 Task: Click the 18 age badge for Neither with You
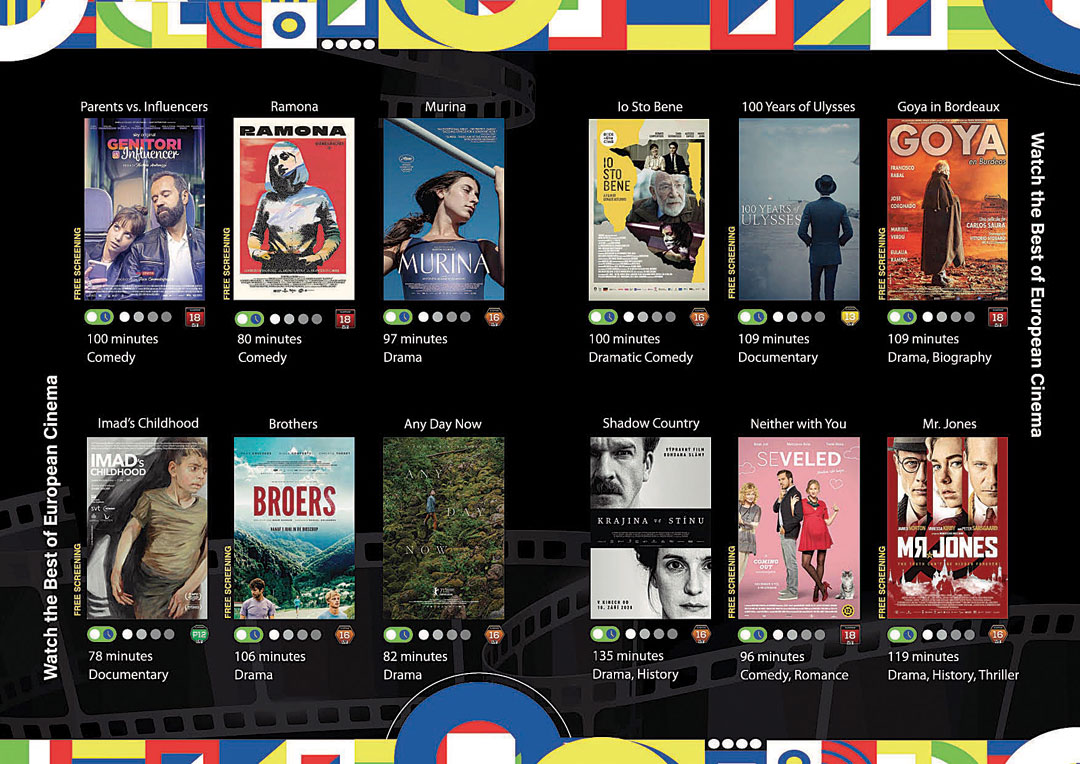point(850,634)
